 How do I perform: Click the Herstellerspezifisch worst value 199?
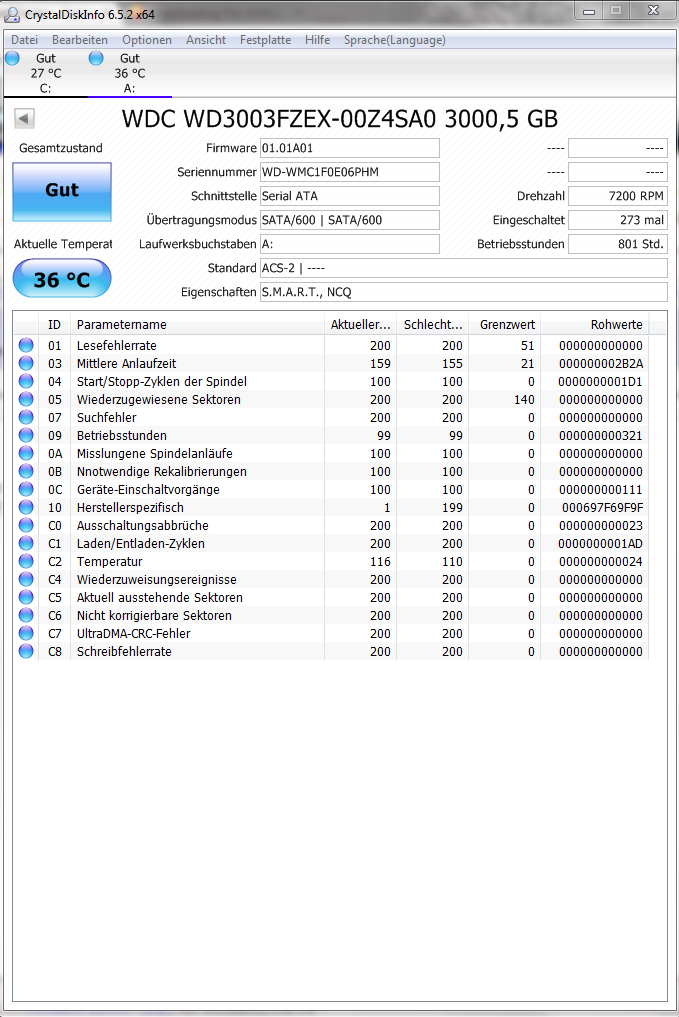click(453, 507)
